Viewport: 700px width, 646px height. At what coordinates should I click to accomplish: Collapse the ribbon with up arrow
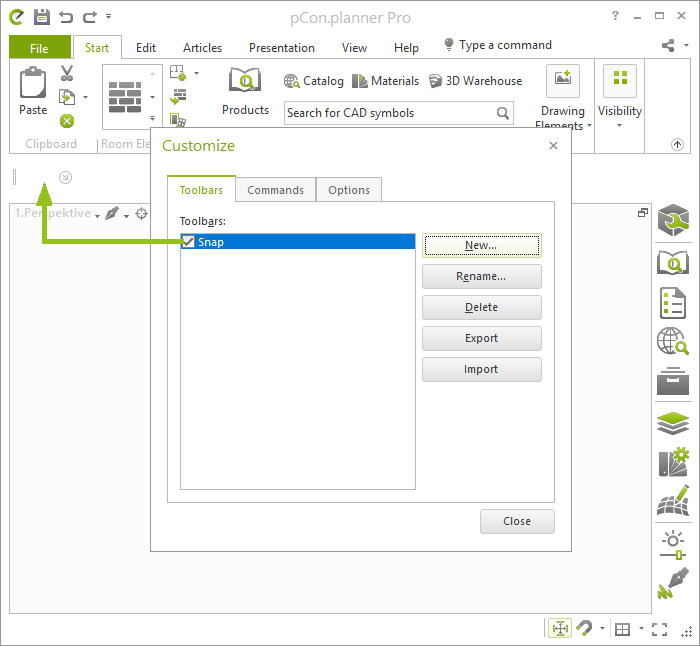(x=677, y=144)
